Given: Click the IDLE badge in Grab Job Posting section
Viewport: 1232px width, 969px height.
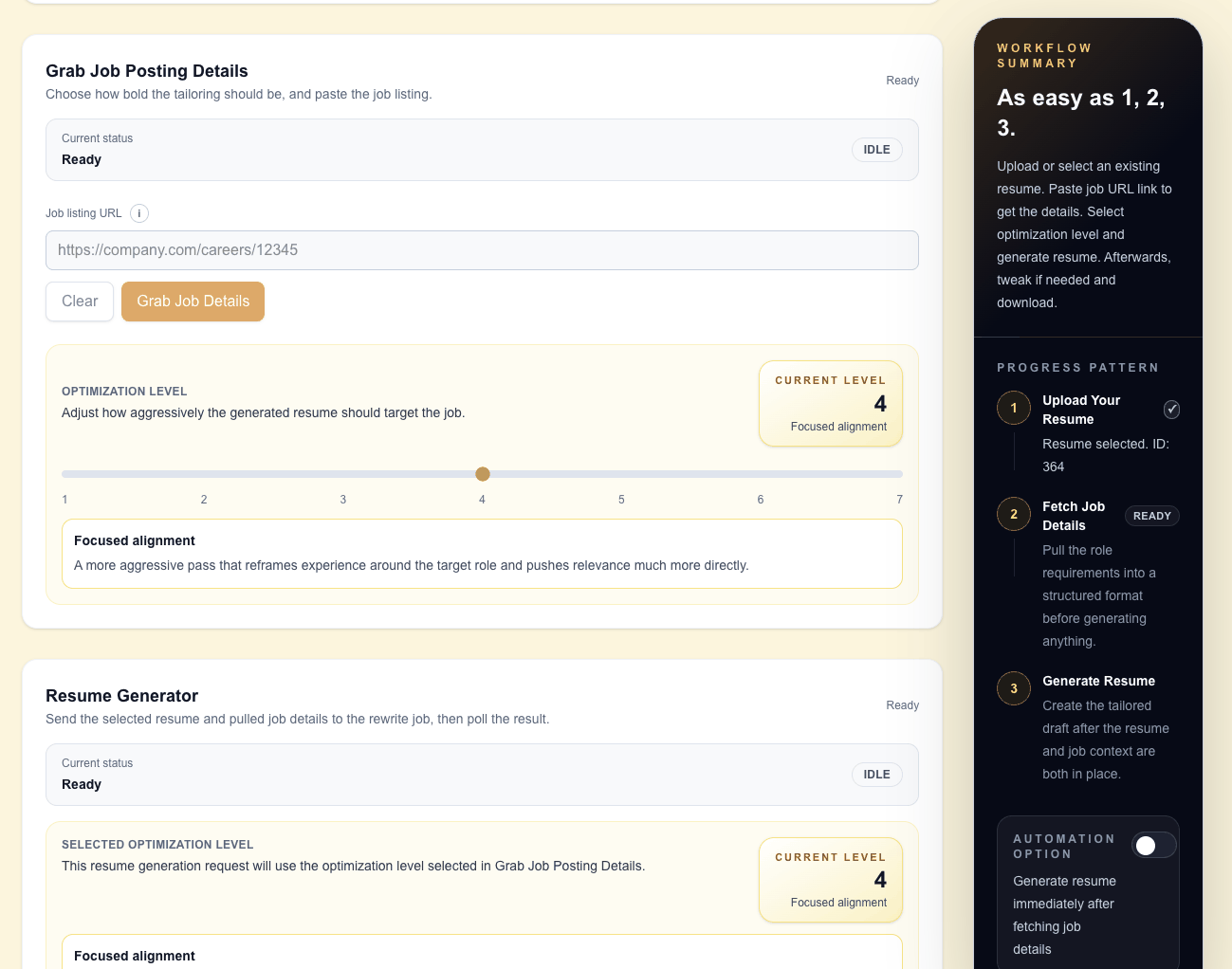Looking at the screenshot, I should pyautogui.click(x=877, y=150).
